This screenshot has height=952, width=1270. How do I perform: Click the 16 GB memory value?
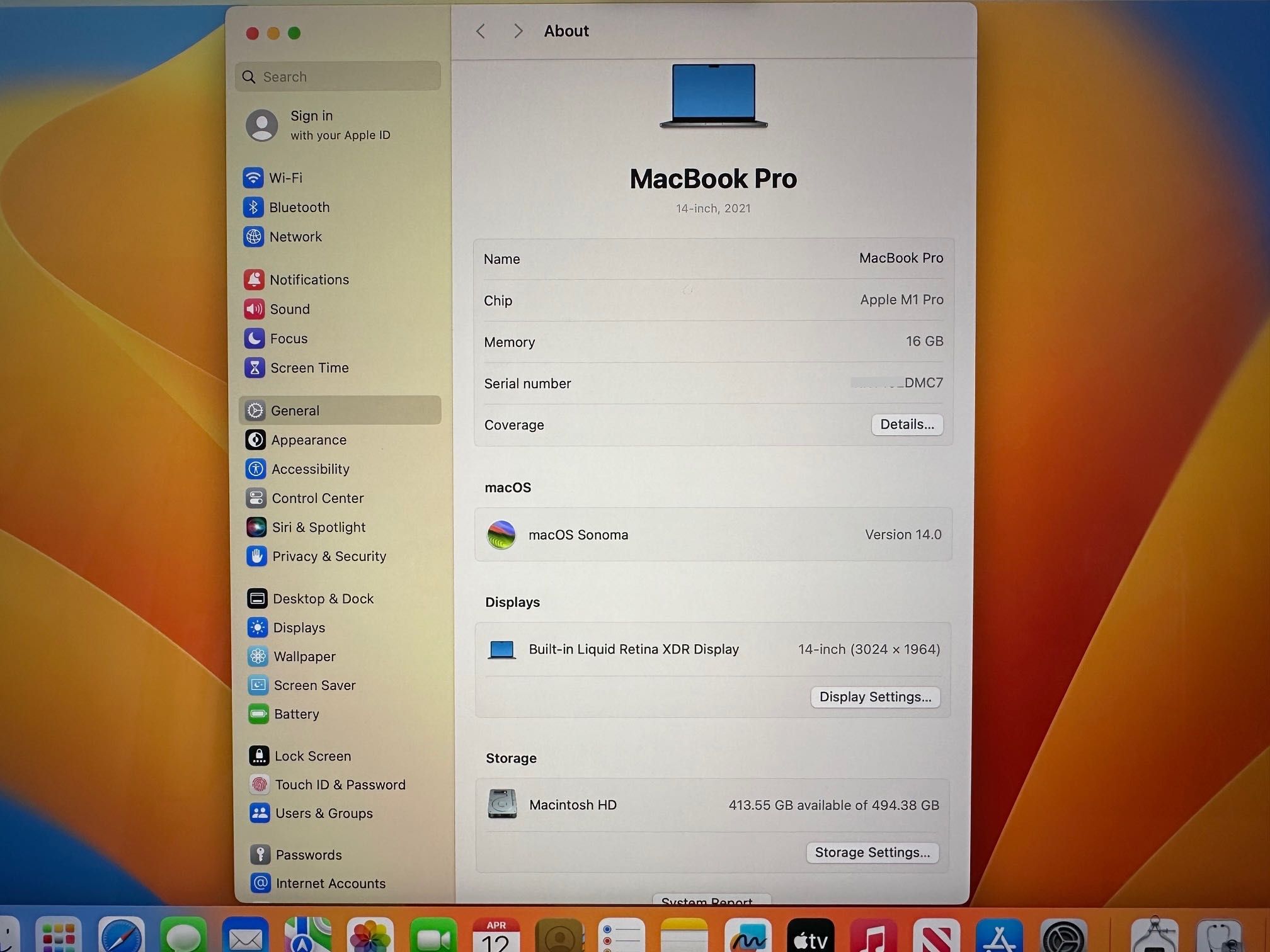[x=924, y=341]
